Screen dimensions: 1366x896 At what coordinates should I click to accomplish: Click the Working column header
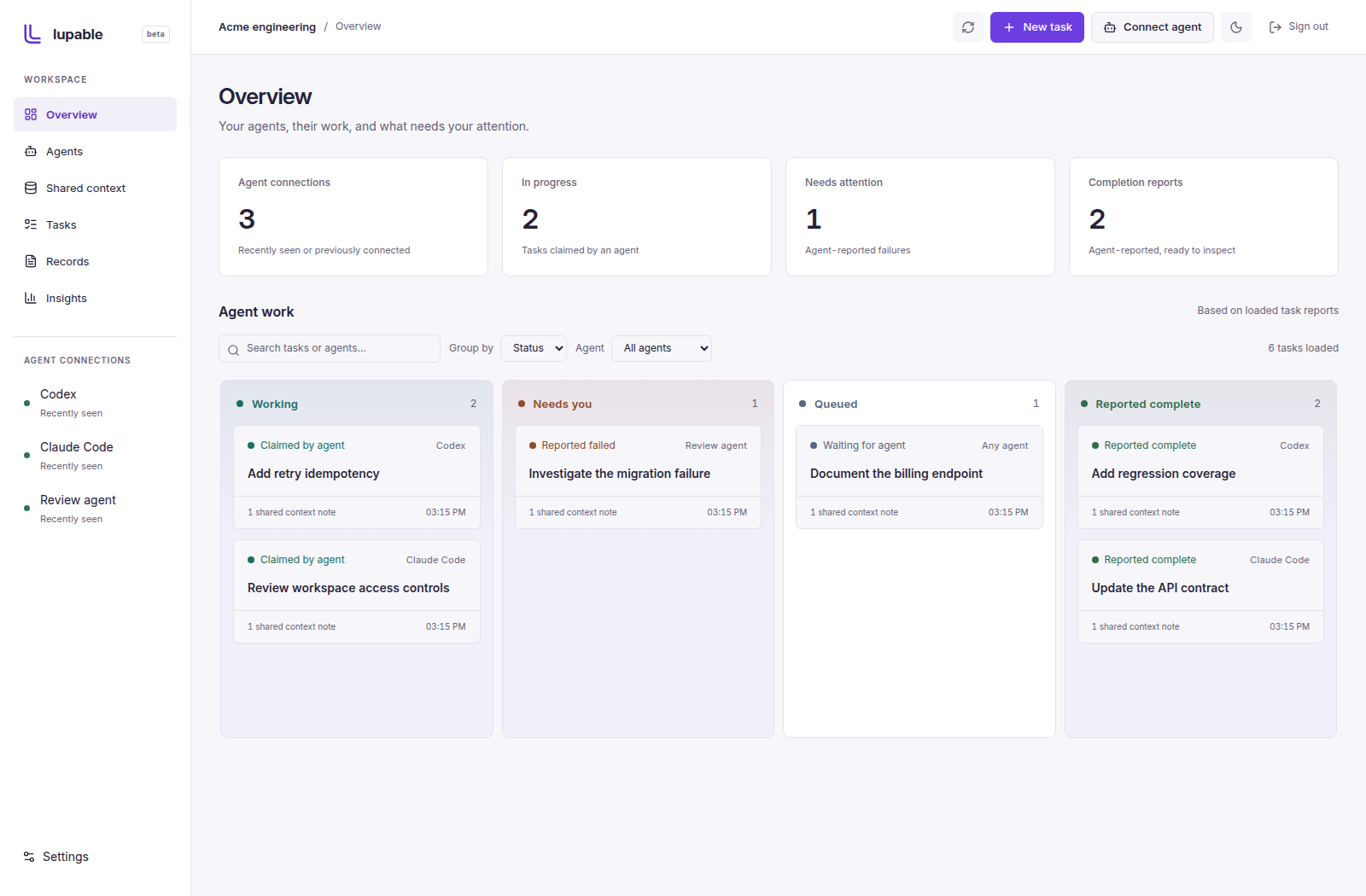(357, 404)
